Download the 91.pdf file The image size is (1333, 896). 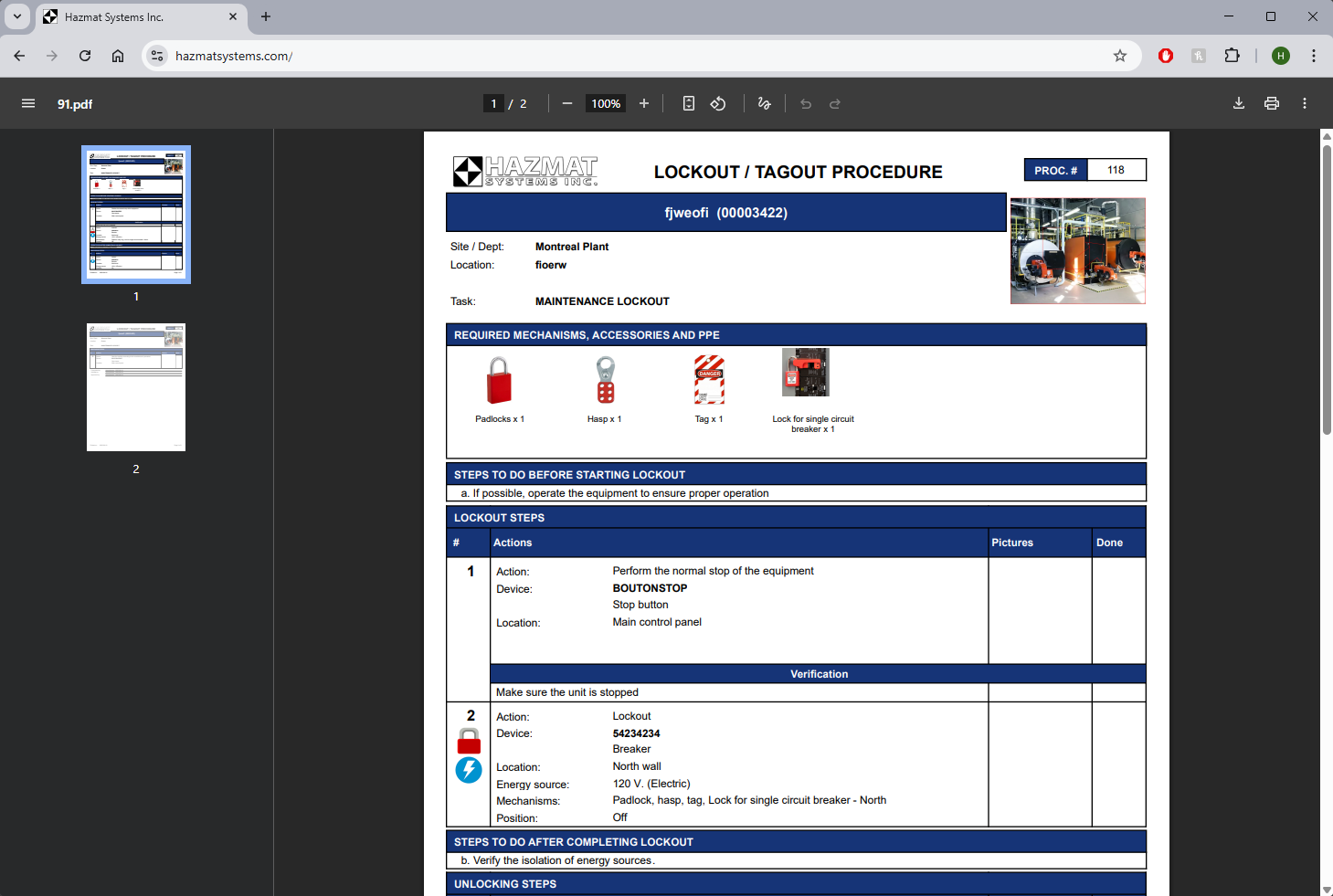click(1239, 103)
